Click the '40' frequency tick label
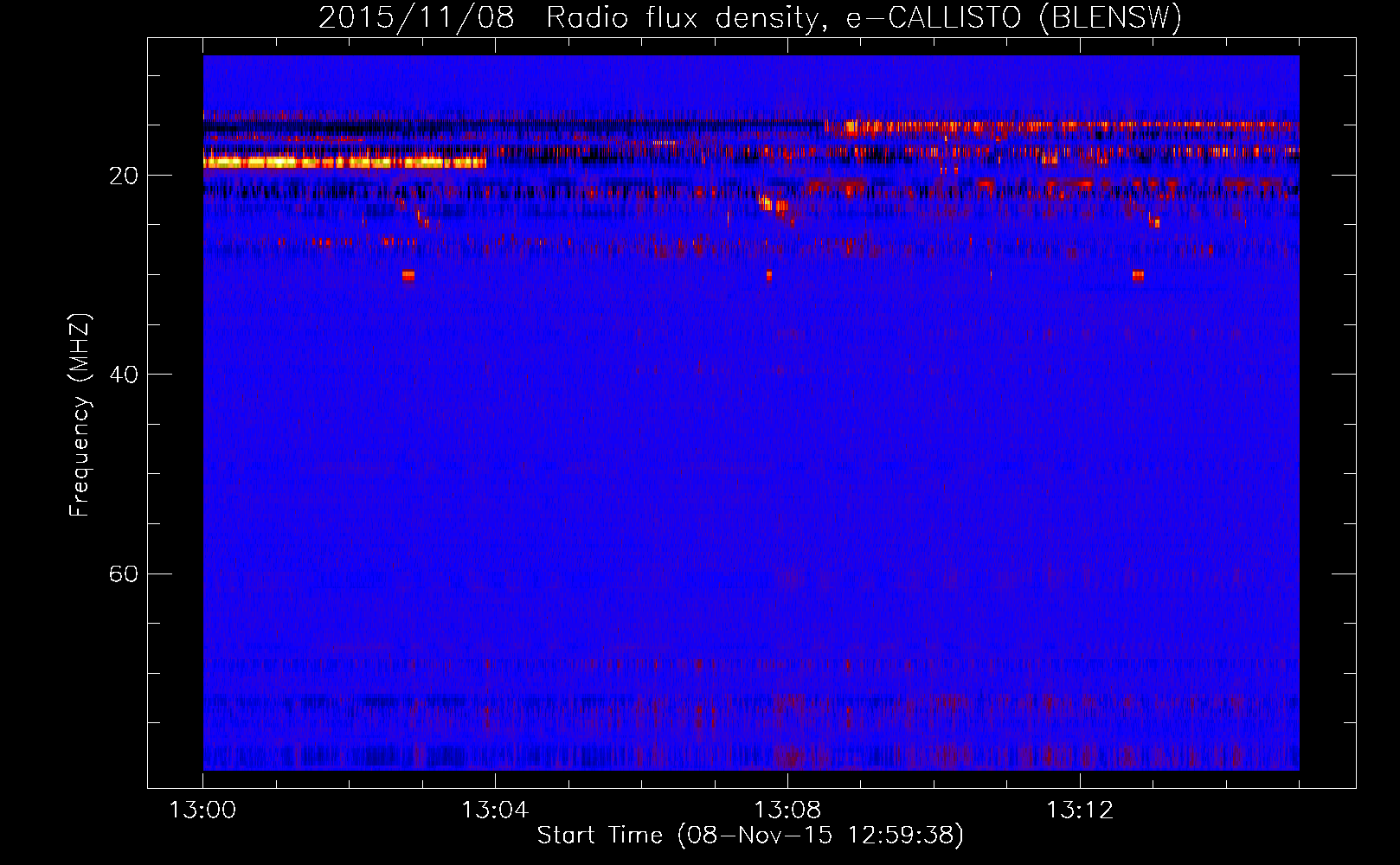The image size is (1400, 865). coord(123,375)
